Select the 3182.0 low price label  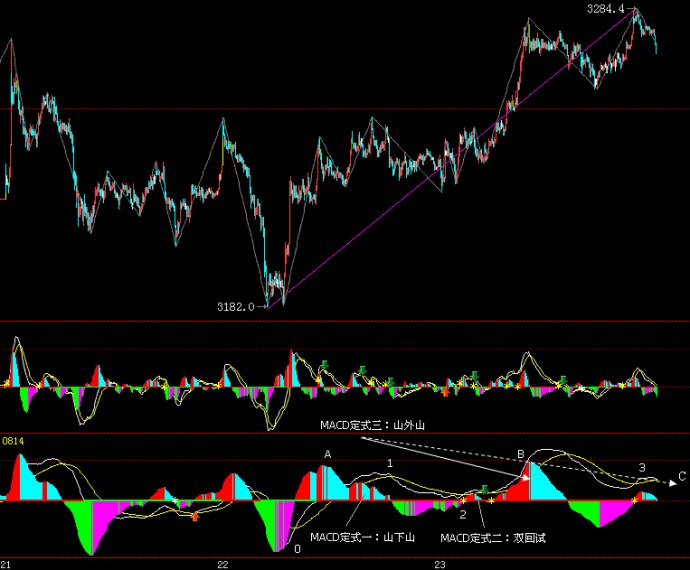click(236, 306)
